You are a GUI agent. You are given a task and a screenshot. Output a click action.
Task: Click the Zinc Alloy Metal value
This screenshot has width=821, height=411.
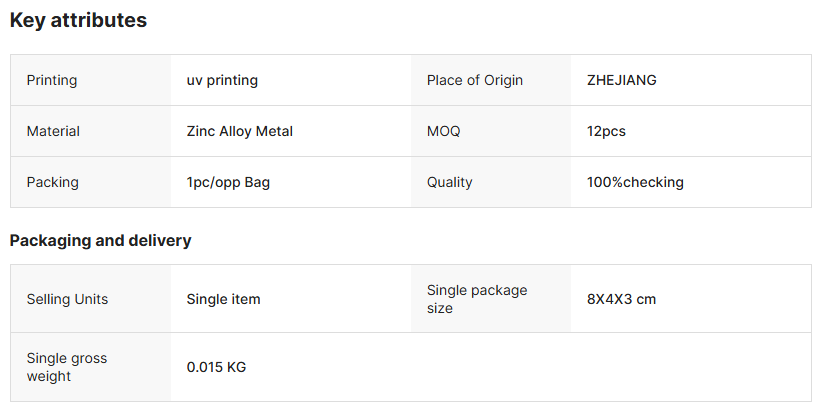(239, 131)
